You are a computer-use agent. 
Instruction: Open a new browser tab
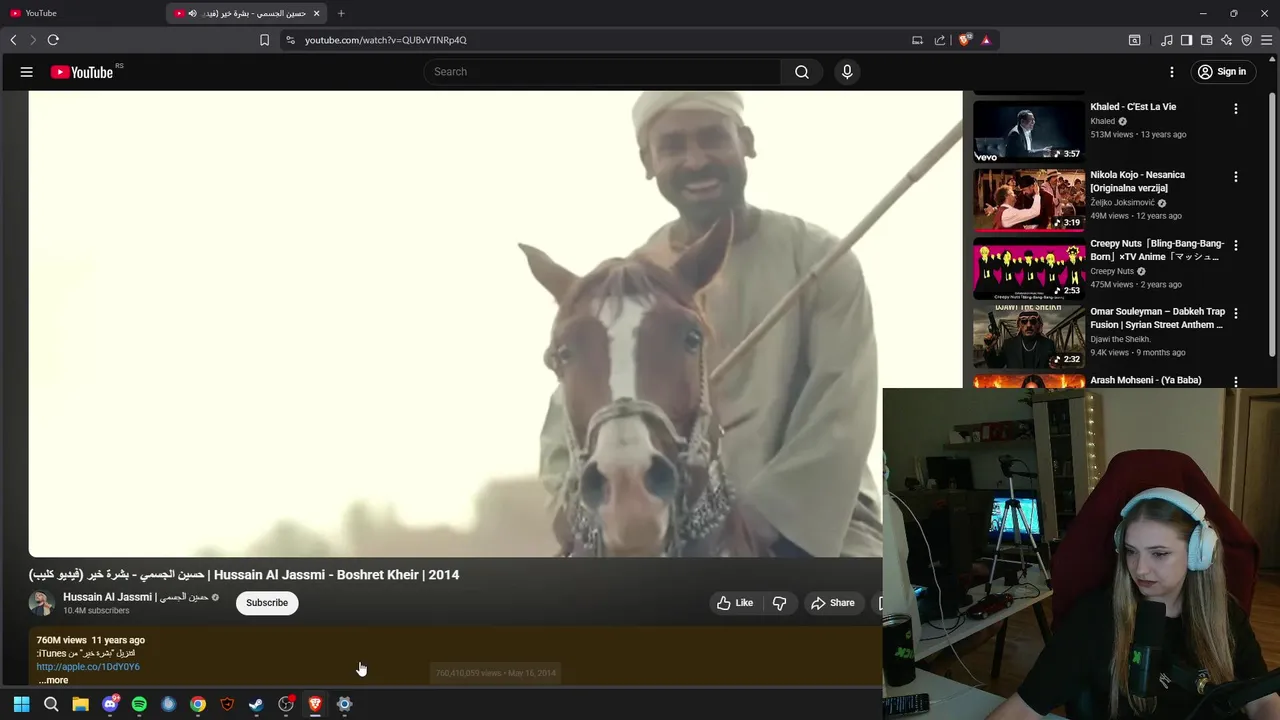coord(341,13)
